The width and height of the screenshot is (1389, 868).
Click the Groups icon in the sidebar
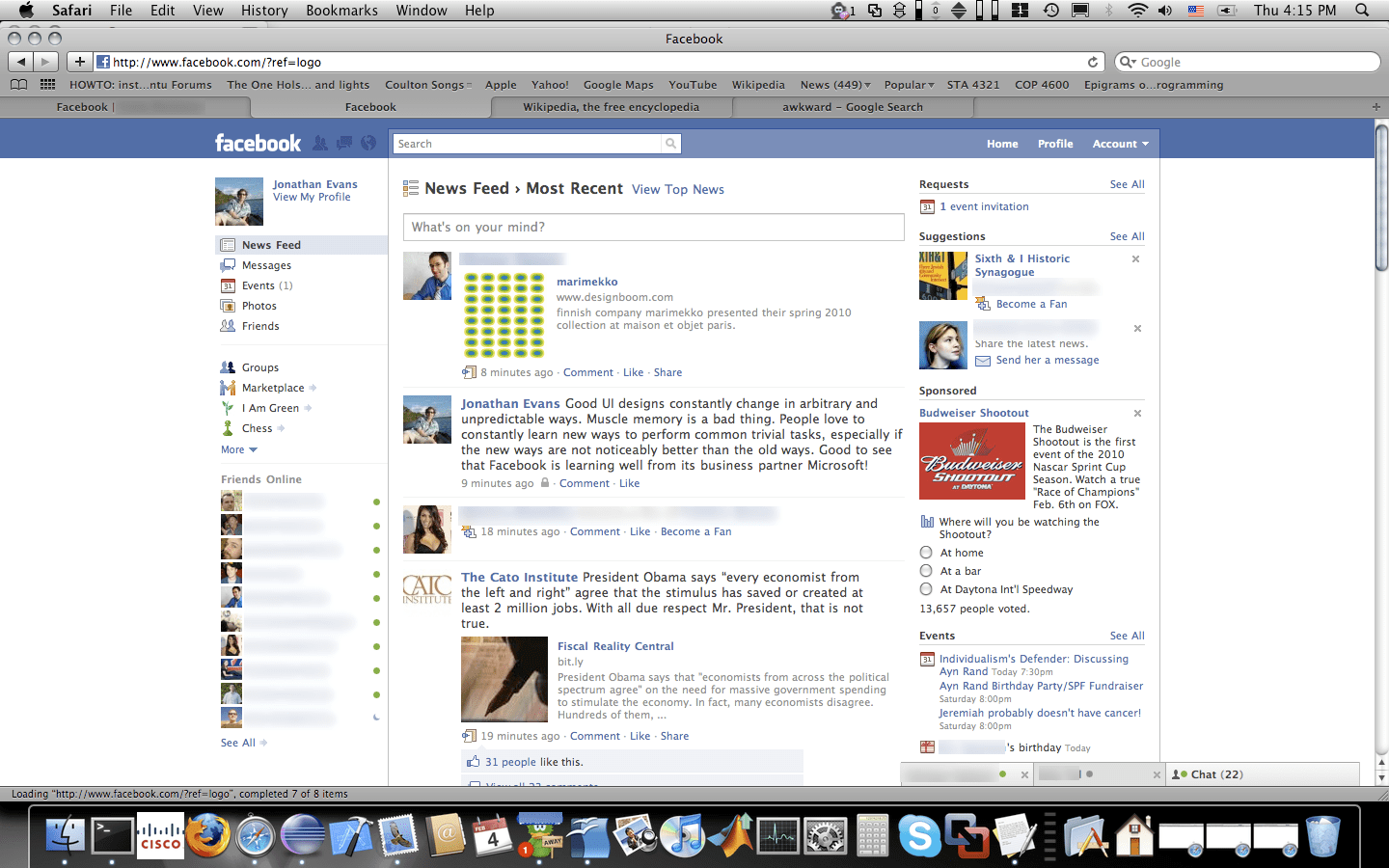pos(228,367)
